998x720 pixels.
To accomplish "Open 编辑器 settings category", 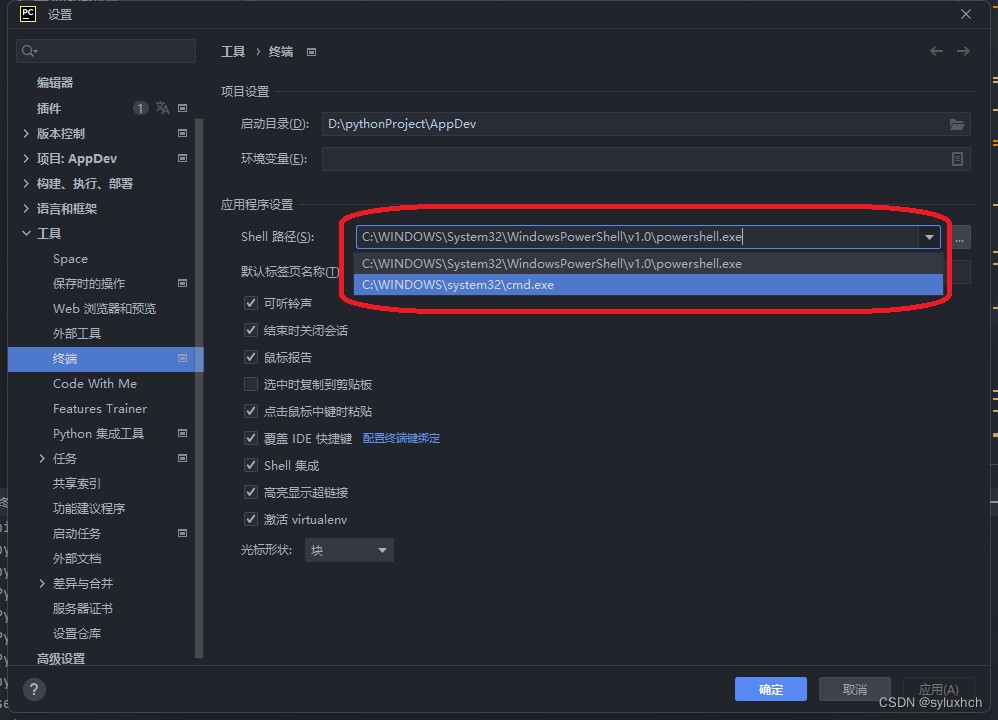I will click(x=55, y=83).
